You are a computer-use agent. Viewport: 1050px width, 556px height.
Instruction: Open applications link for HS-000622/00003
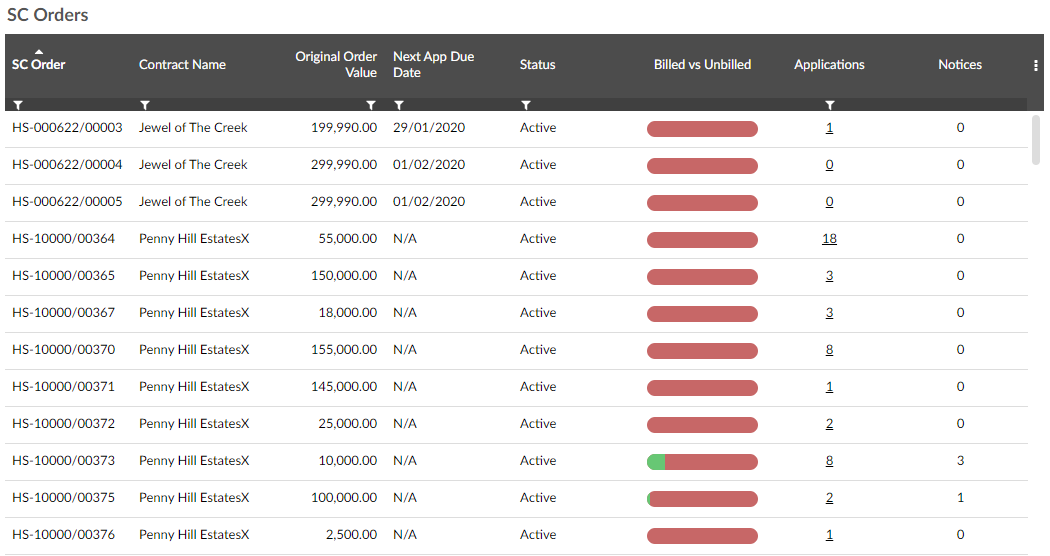click(829, 128)
